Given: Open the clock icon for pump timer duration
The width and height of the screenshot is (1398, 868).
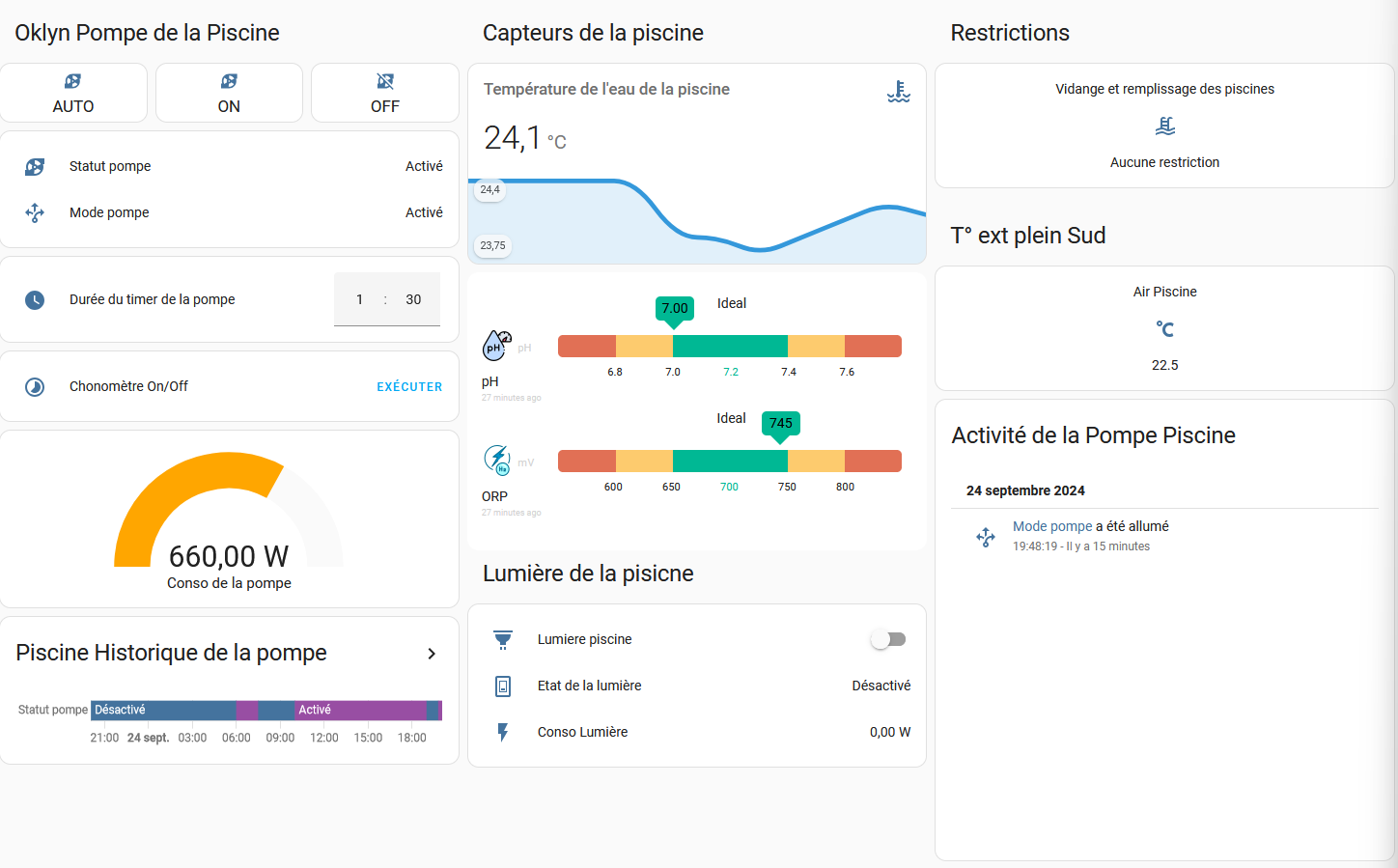Looking at the screenshot, I should pos(35,299).
